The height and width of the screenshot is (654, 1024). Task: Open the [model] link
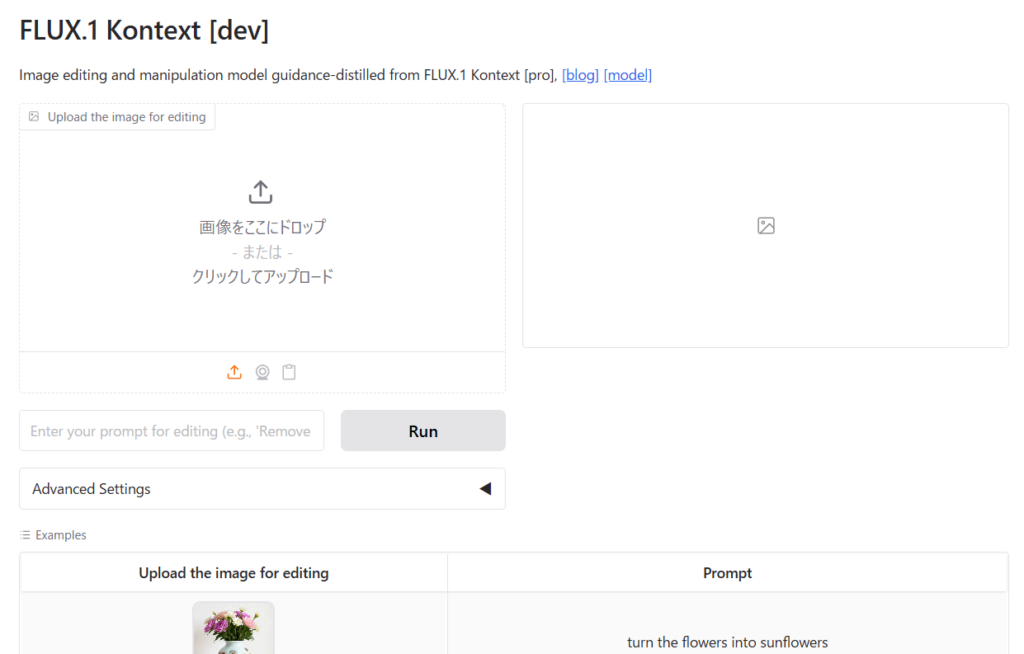point(627,75)
